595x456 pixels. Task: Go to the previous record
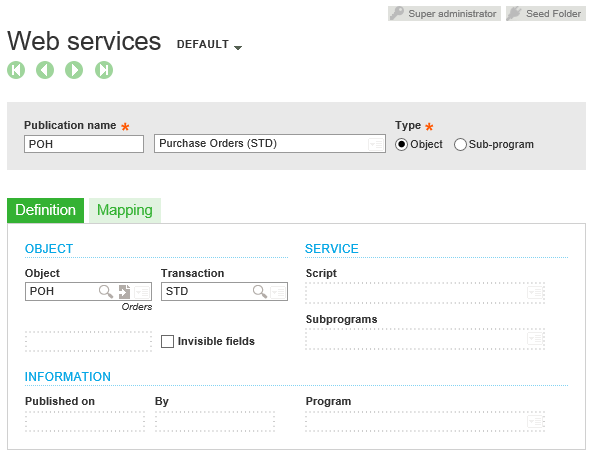[x=45, y=70]
